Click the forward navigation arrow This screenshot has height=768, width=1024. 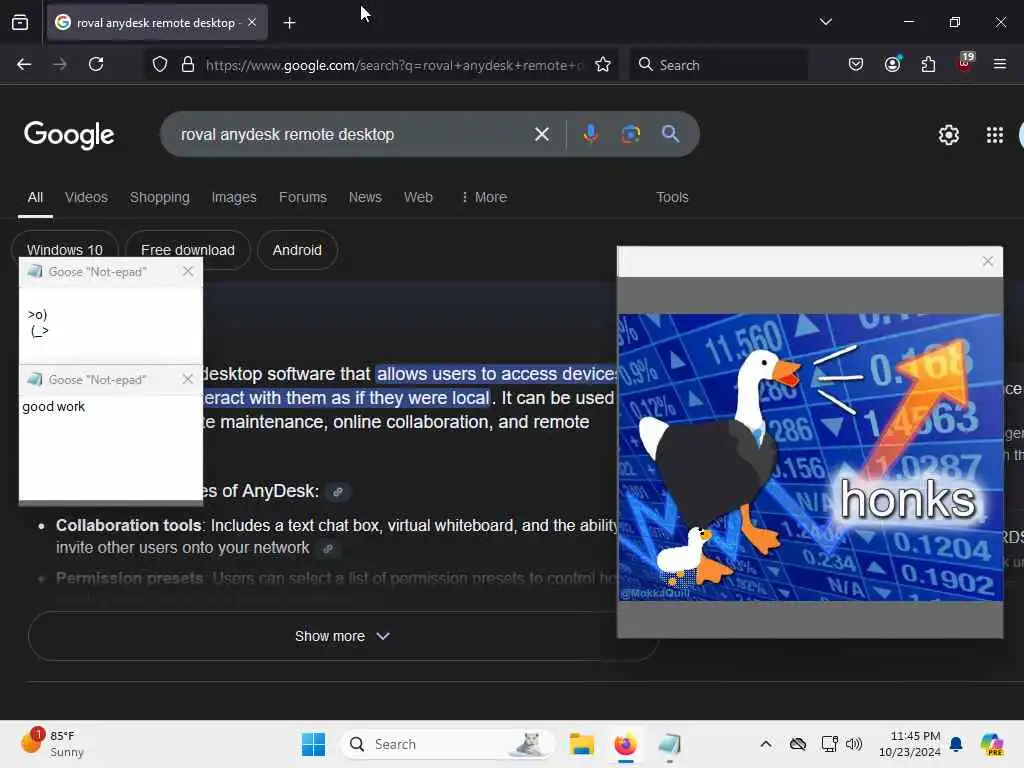tap(59, 64)
